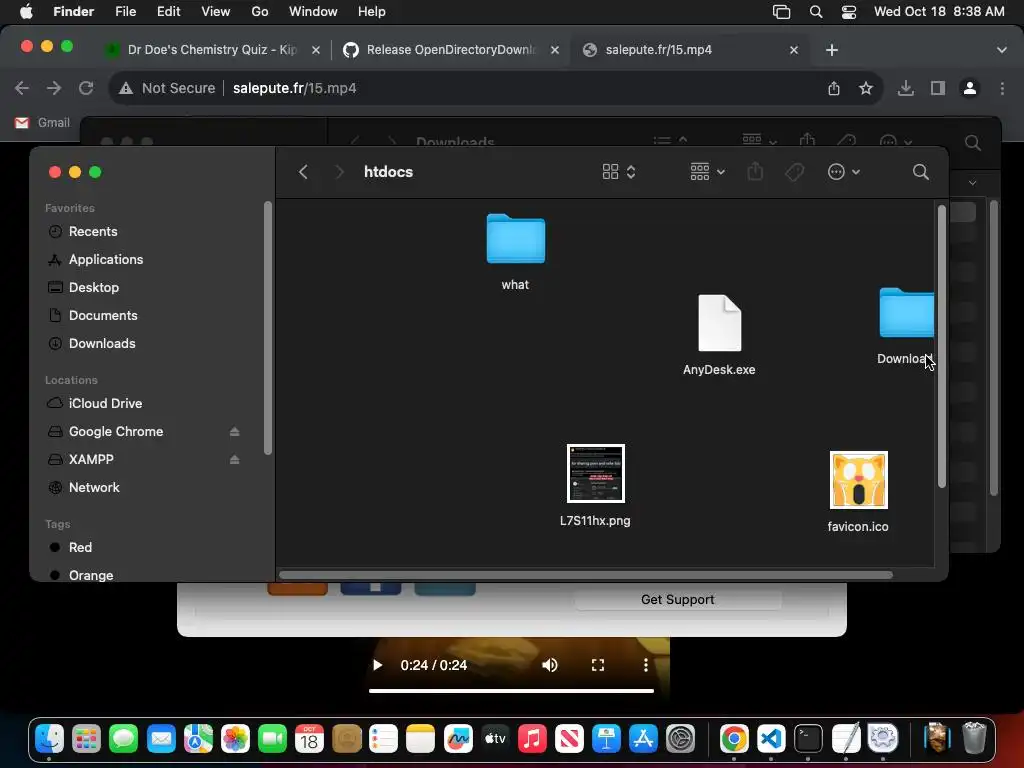The image size is (1024, 768).
Task: Close the salepute.fr/15.mp4 tab
Action: pyautogui.click(x=793, y=50)
